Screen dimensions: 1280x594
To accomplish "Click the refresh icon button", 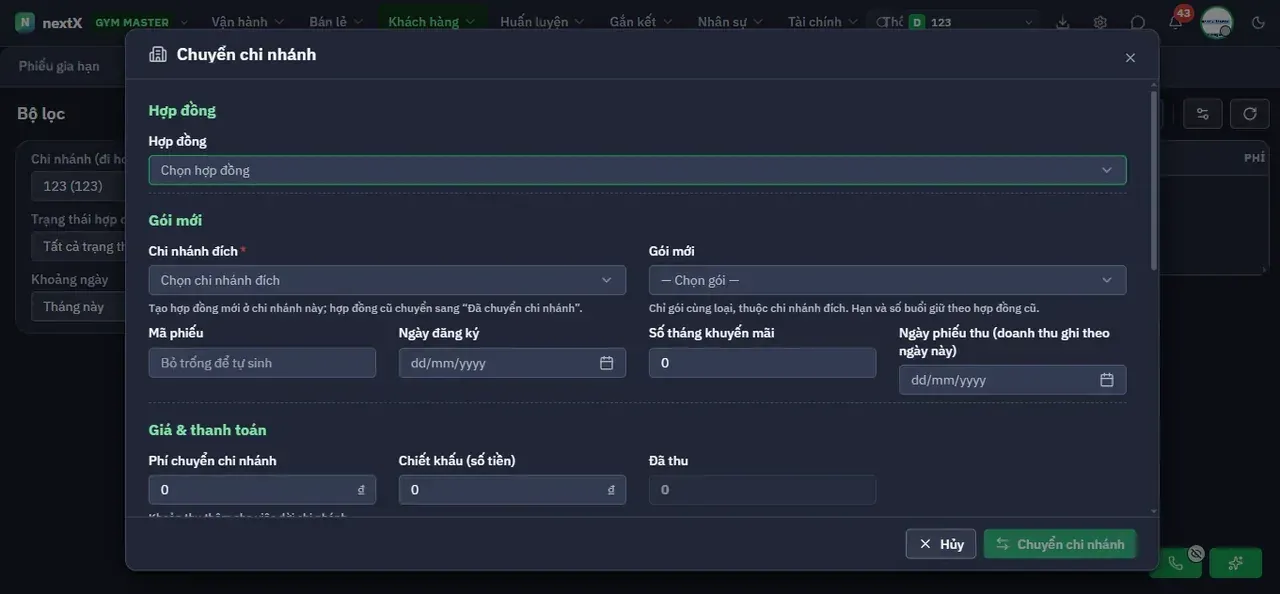I will tap(1250, 113).
